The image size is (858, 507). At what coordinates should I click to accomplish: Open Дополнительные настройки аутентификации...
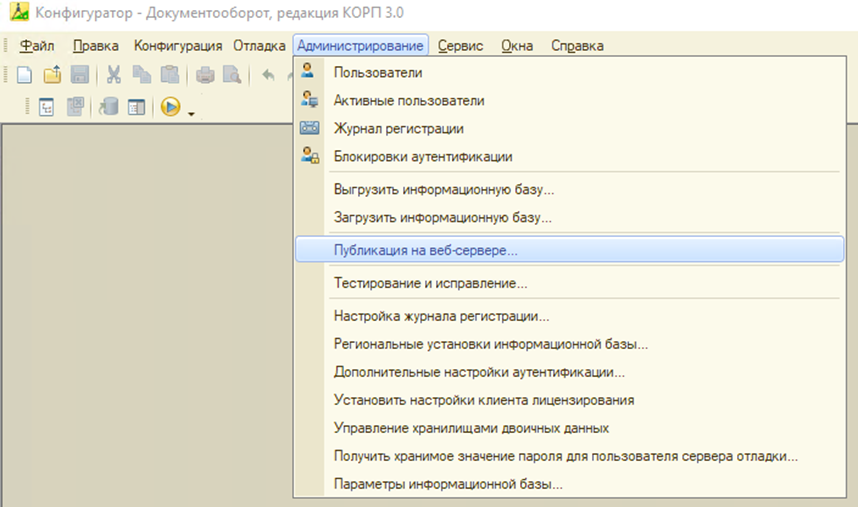[570, 372]
